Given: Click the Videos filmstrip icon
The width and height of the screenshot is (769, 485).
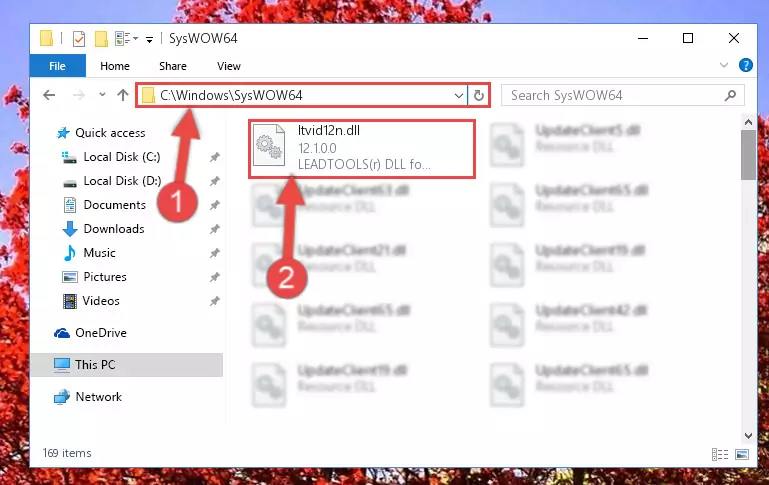Looking at the screenshot, I should (70, 301).
